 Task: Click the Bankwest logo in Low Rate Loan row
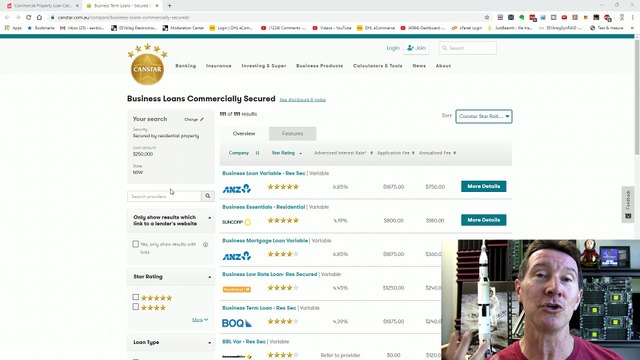(x=237, y=289)
